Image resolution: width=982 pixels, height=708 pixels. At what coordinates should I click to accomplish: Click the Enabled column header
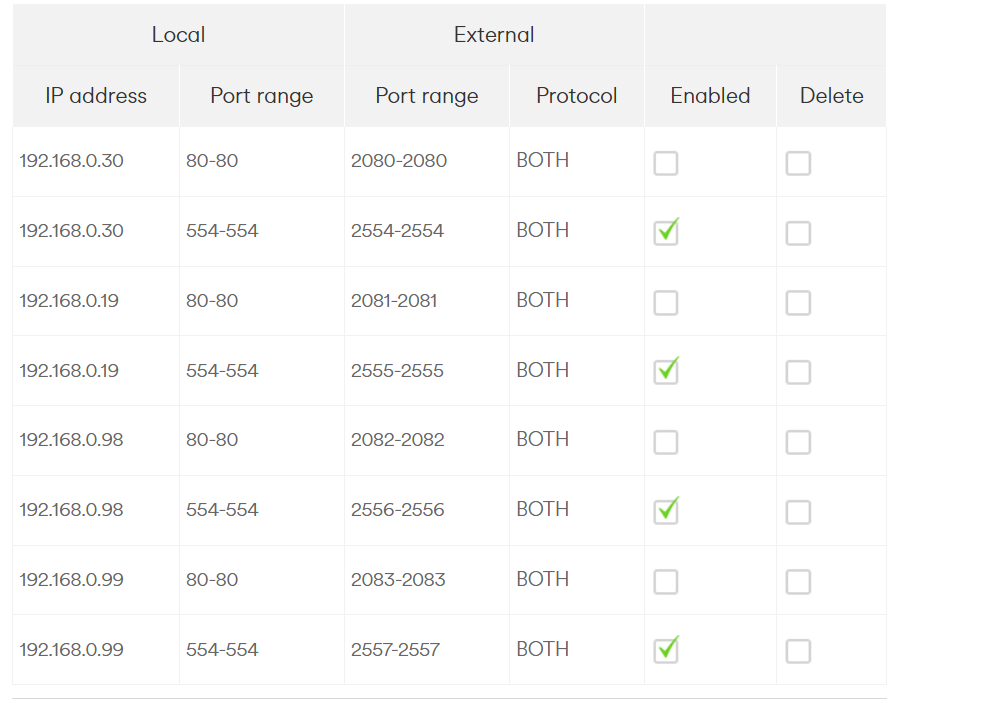click(710, 96)
